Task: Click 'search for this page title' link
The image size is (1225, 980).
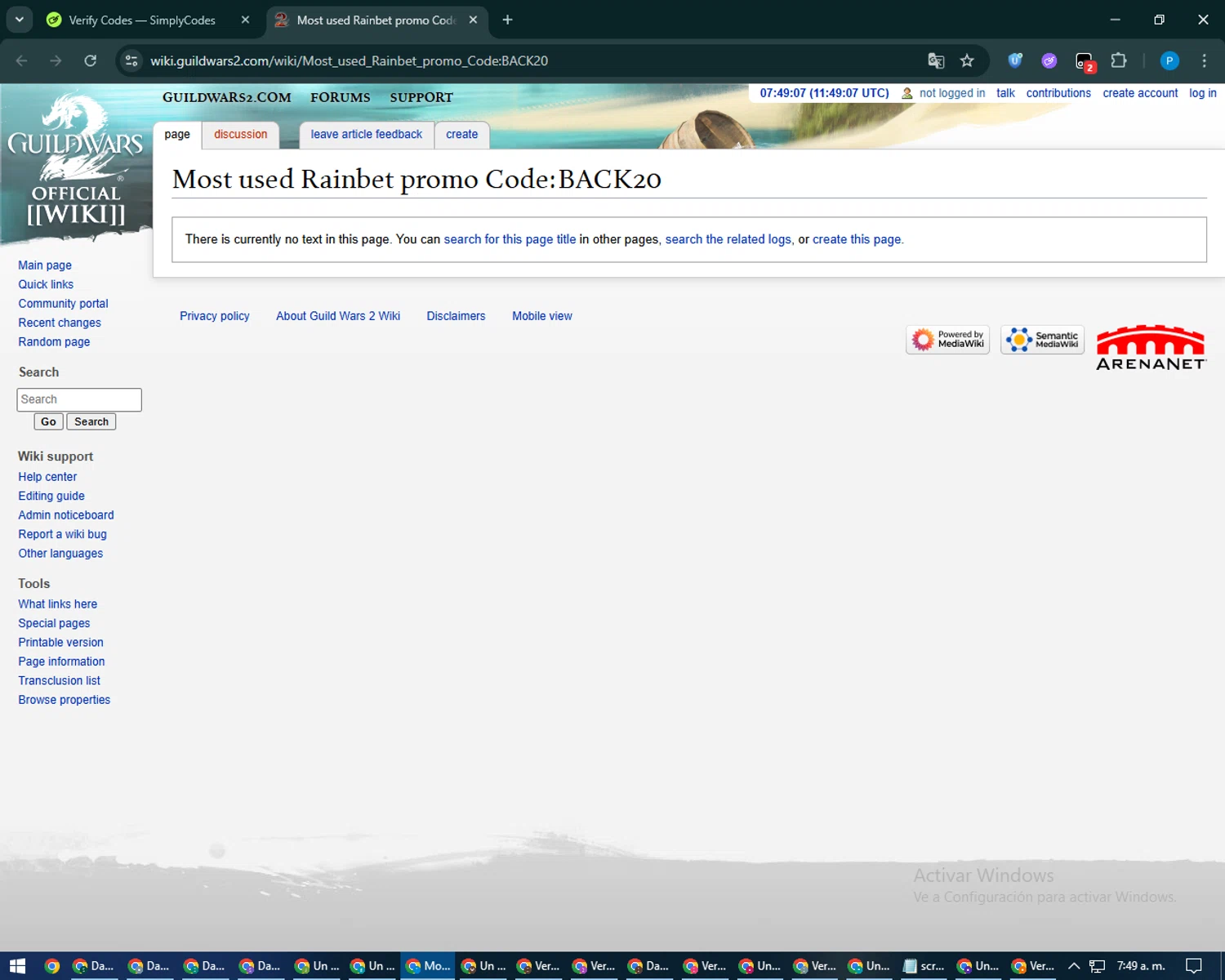Action: 510,239
